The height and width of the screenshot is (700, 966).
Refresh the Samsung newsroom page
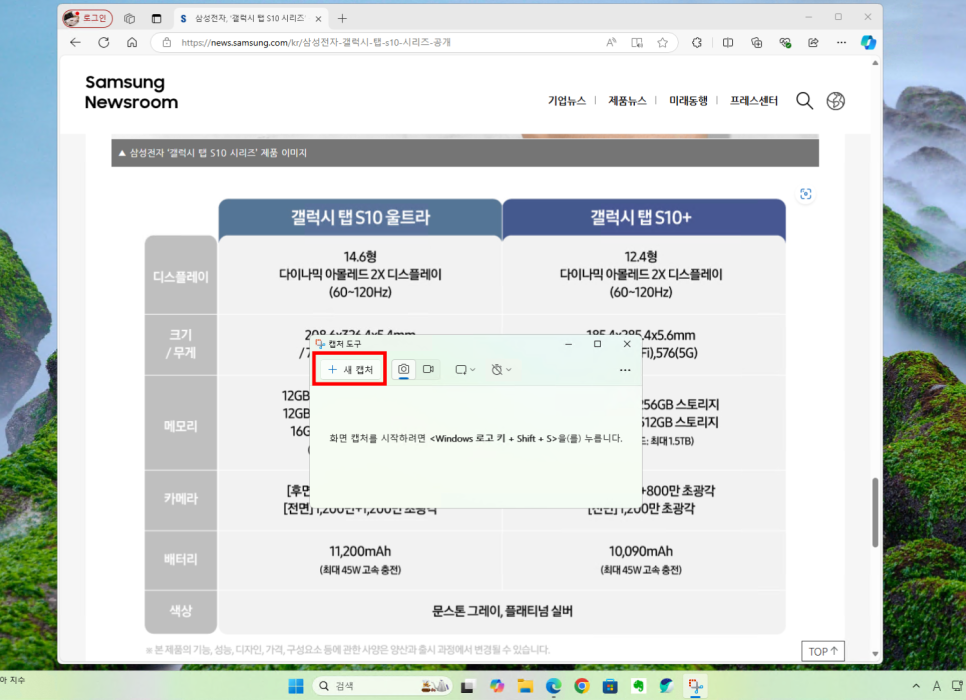104,43
